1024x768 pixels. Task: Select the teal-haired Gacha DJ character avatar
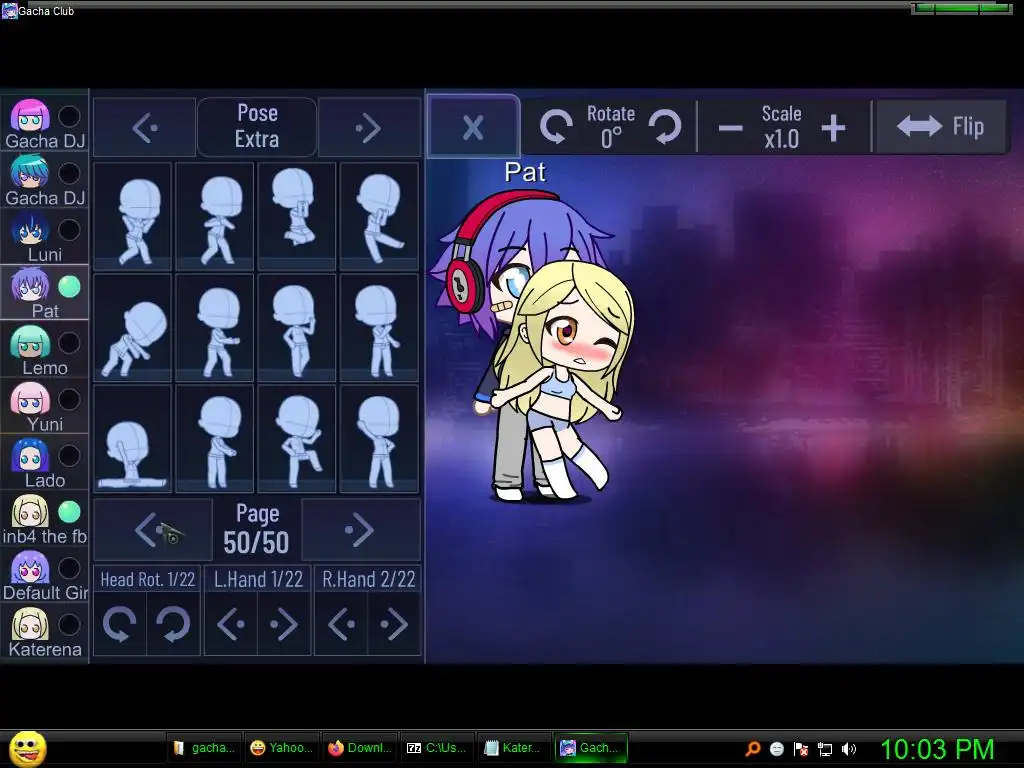(x=30, y=173)
